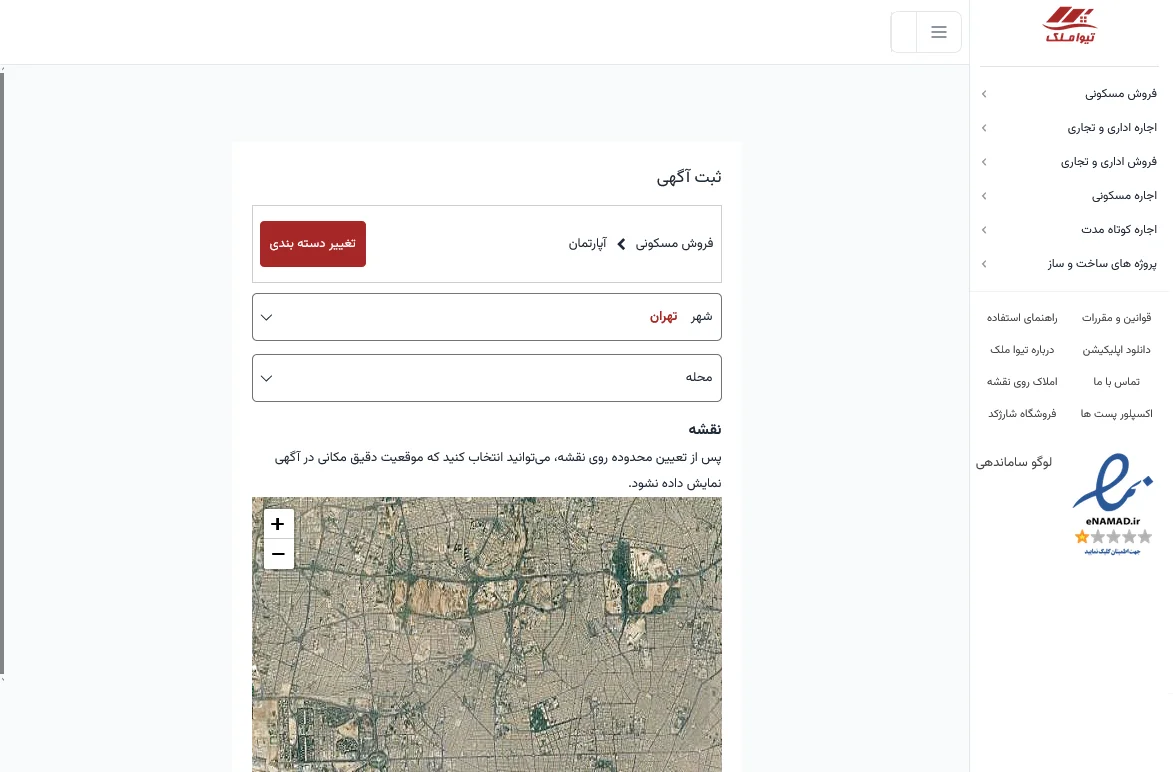
Task: Open the hamburger menu icon
Action: pyautogui.click(x=939, y=31)
